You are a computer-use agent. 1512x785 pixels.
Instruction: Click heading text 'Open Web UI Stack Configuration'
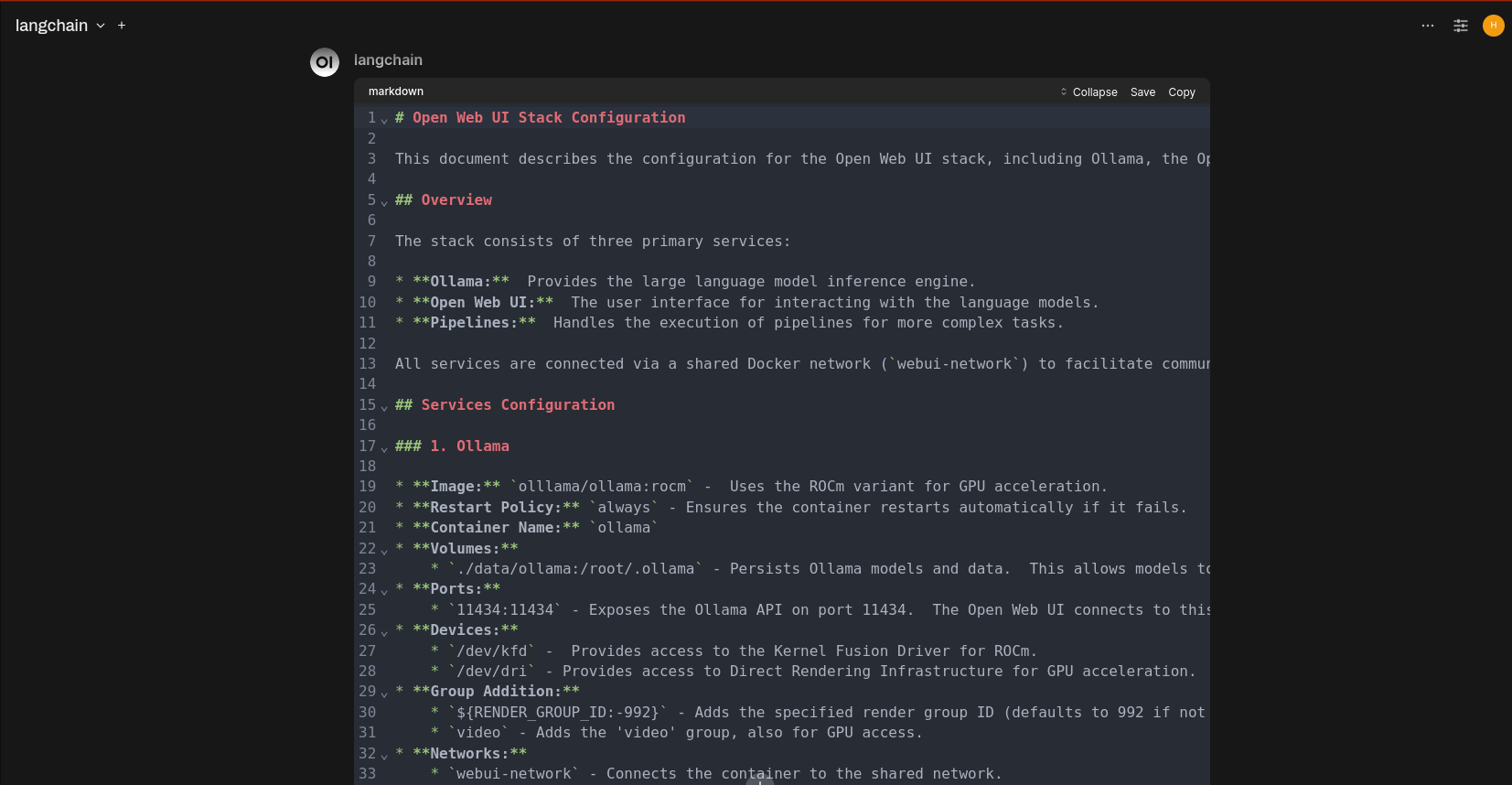549,117
